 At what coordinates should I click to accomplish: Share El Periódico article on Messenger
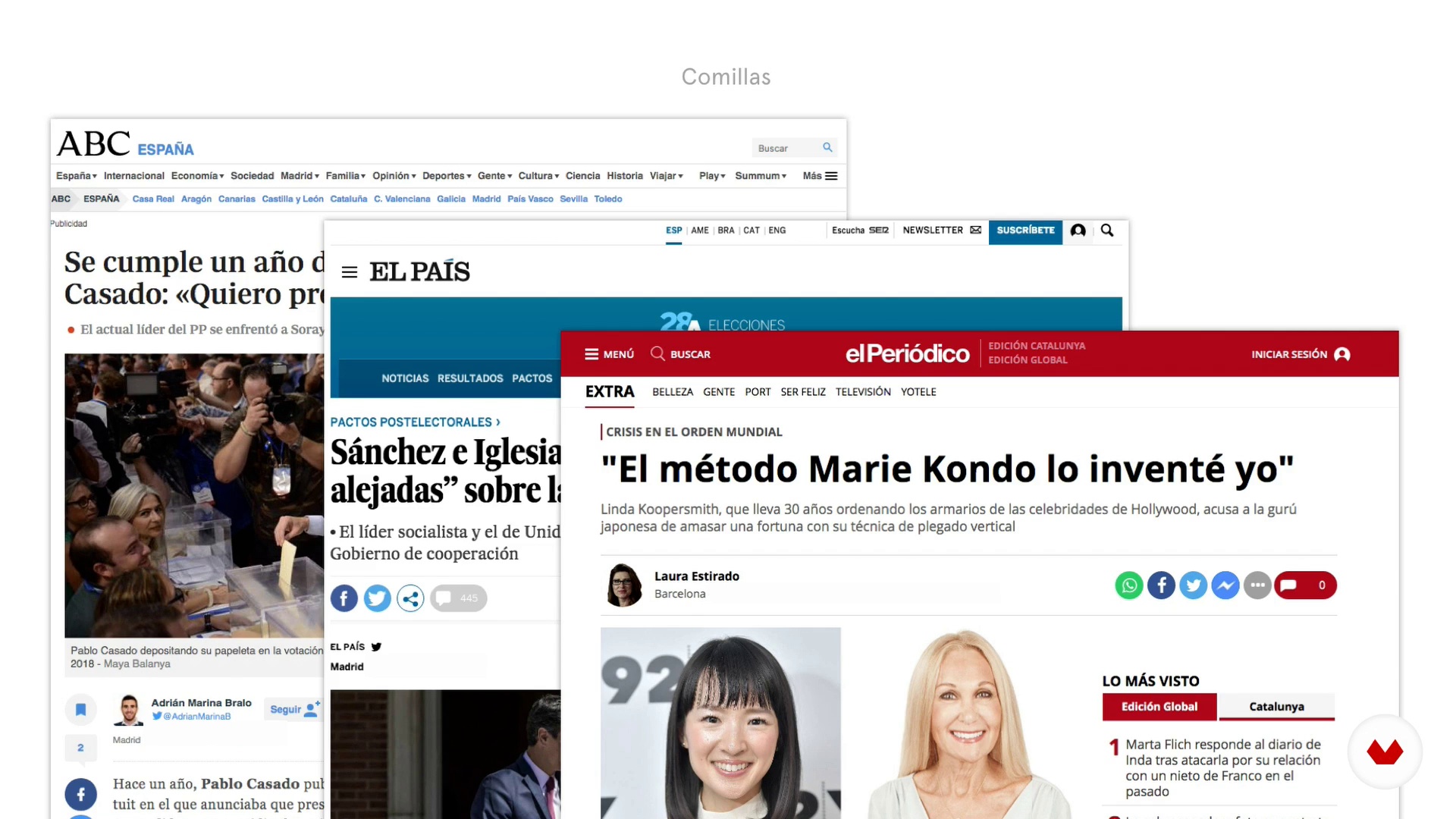point(1225,585)
